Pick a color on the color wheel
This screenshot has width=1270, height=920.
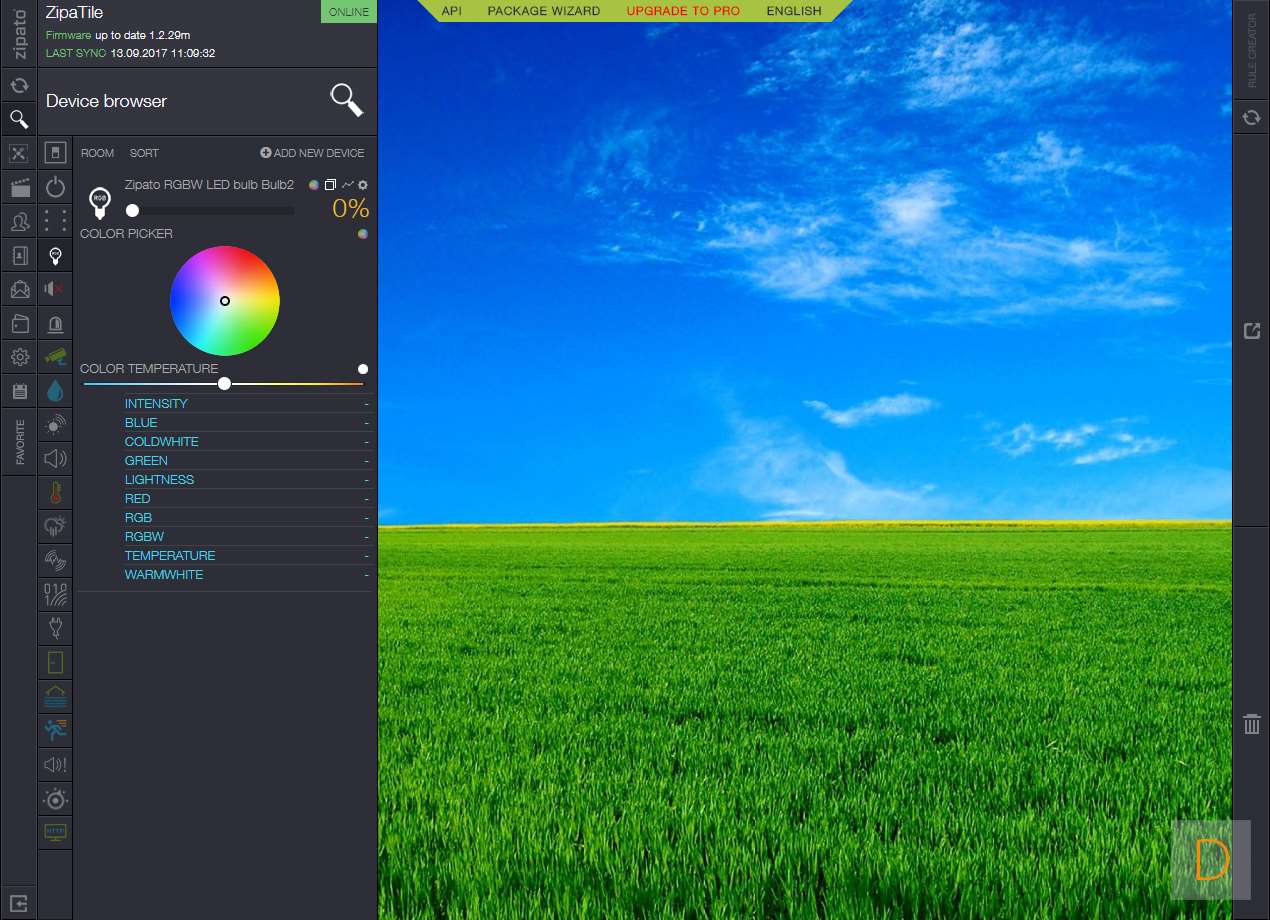pos(225,301)
